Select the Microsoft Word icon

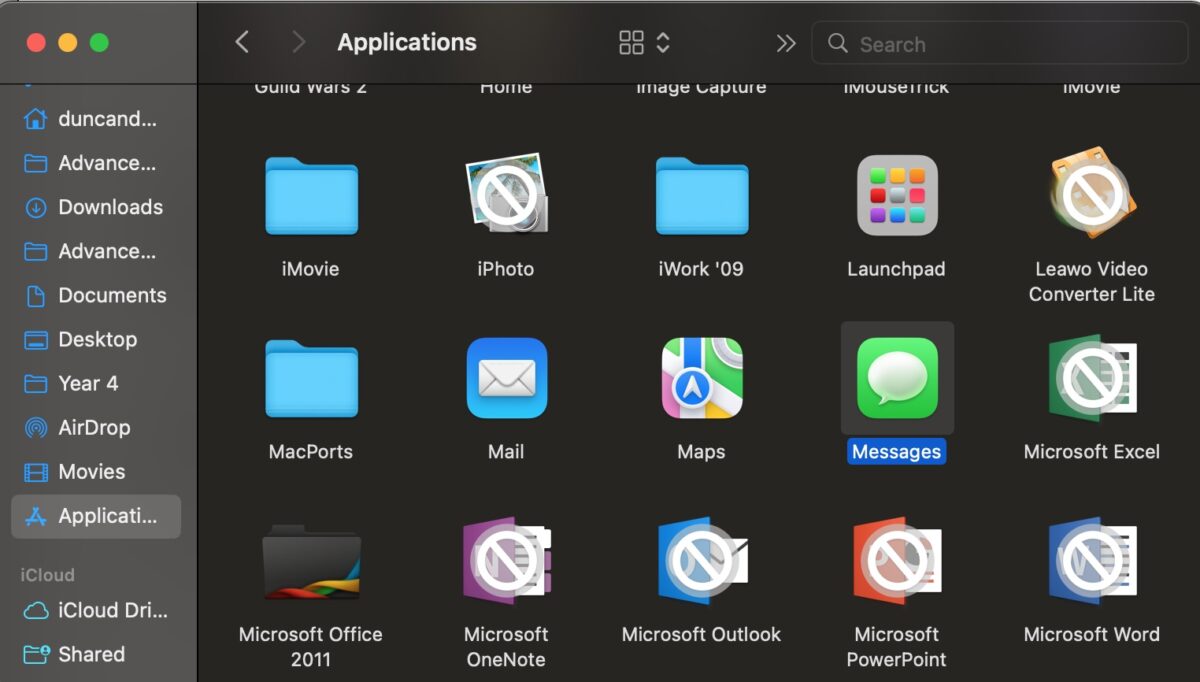(x=1091, y=561)
